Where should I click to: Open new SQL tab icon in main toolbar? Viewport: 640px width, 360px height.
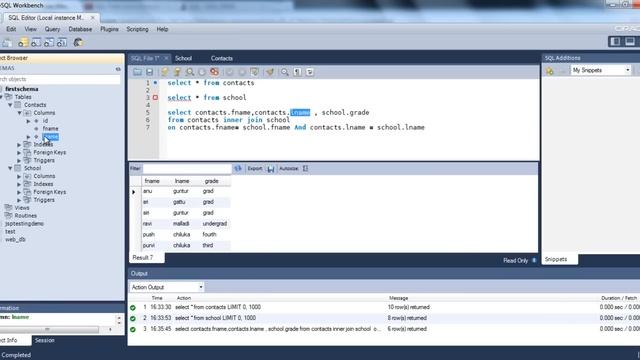pyautogui.click(x=23, y=42)
